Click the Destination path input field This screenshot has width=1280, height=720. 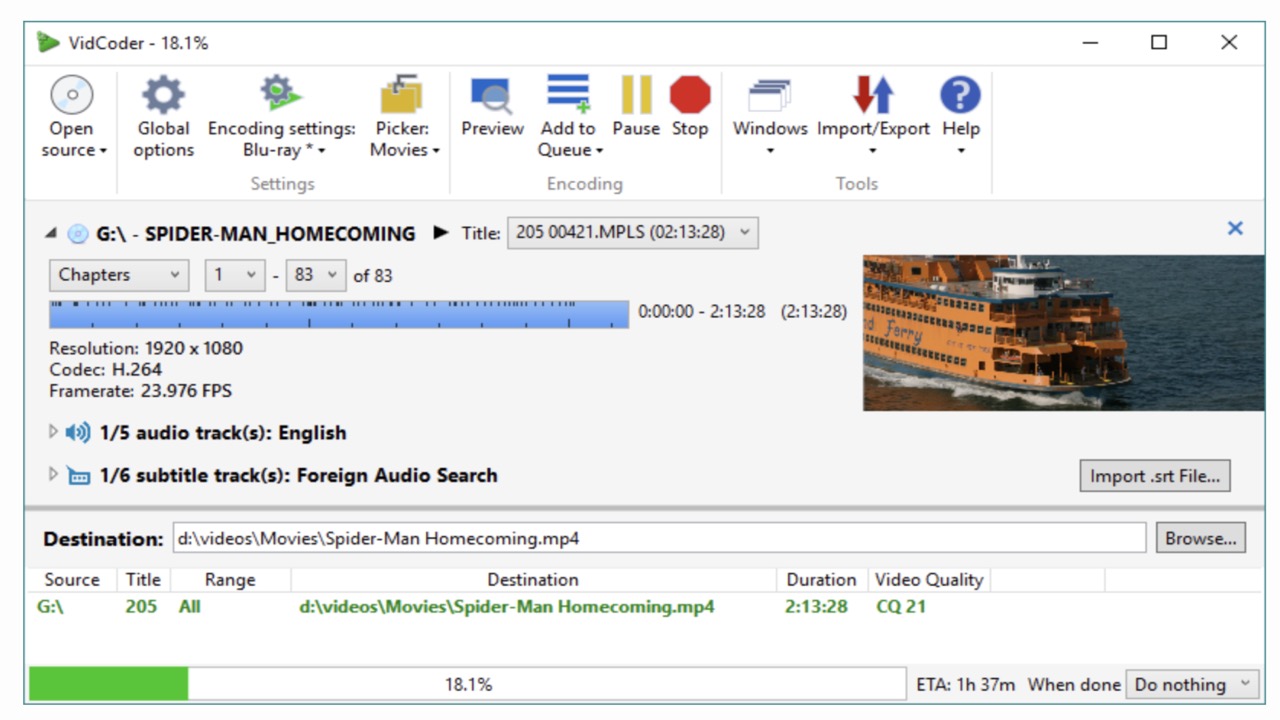point(659,538)
